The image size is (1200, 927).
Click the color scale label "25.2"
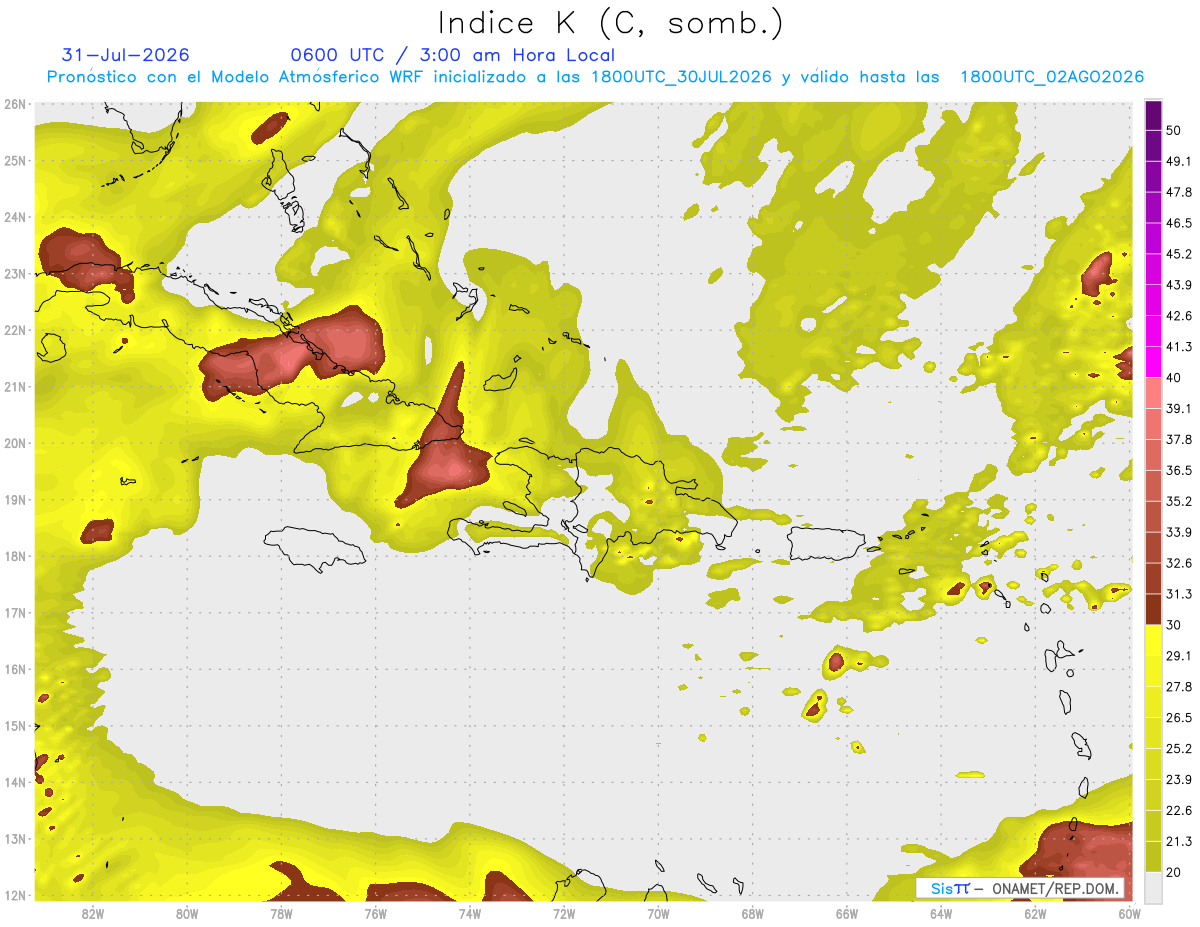tap(1178, 749)
